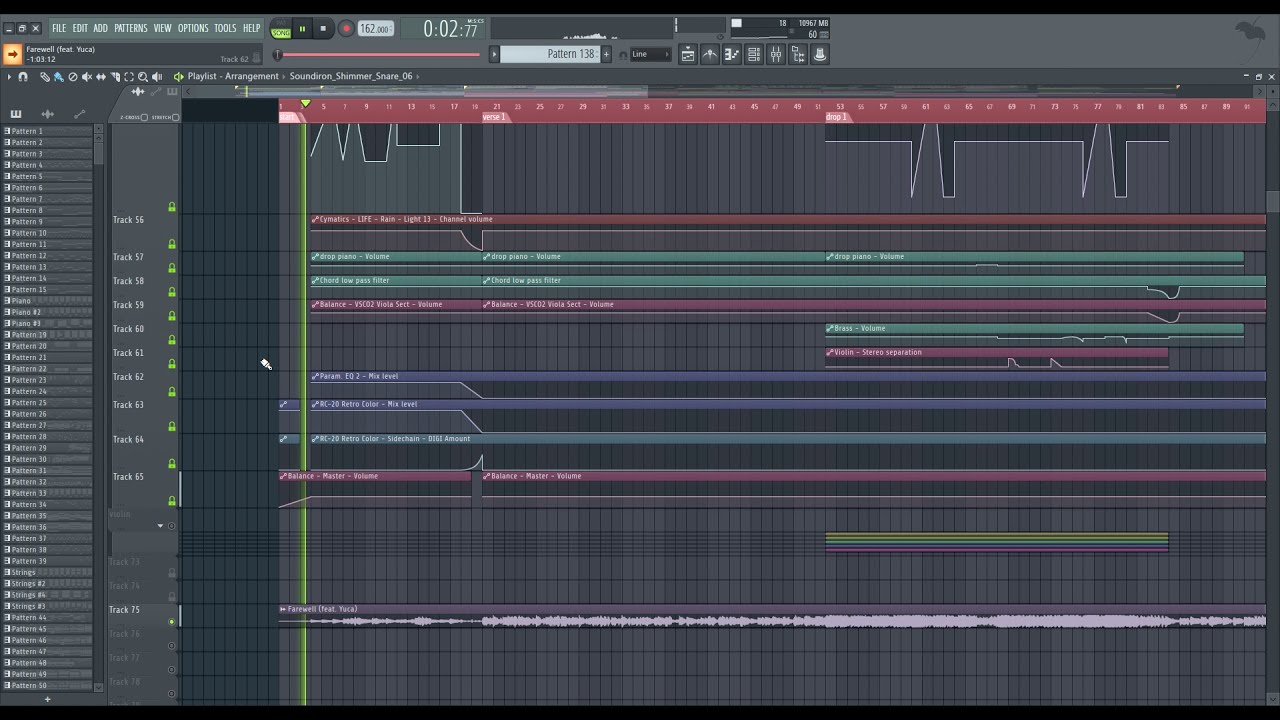Click the Playlist - Arrangement breadcrumb
The image size is (1280, 720).
tap(233, 76)
